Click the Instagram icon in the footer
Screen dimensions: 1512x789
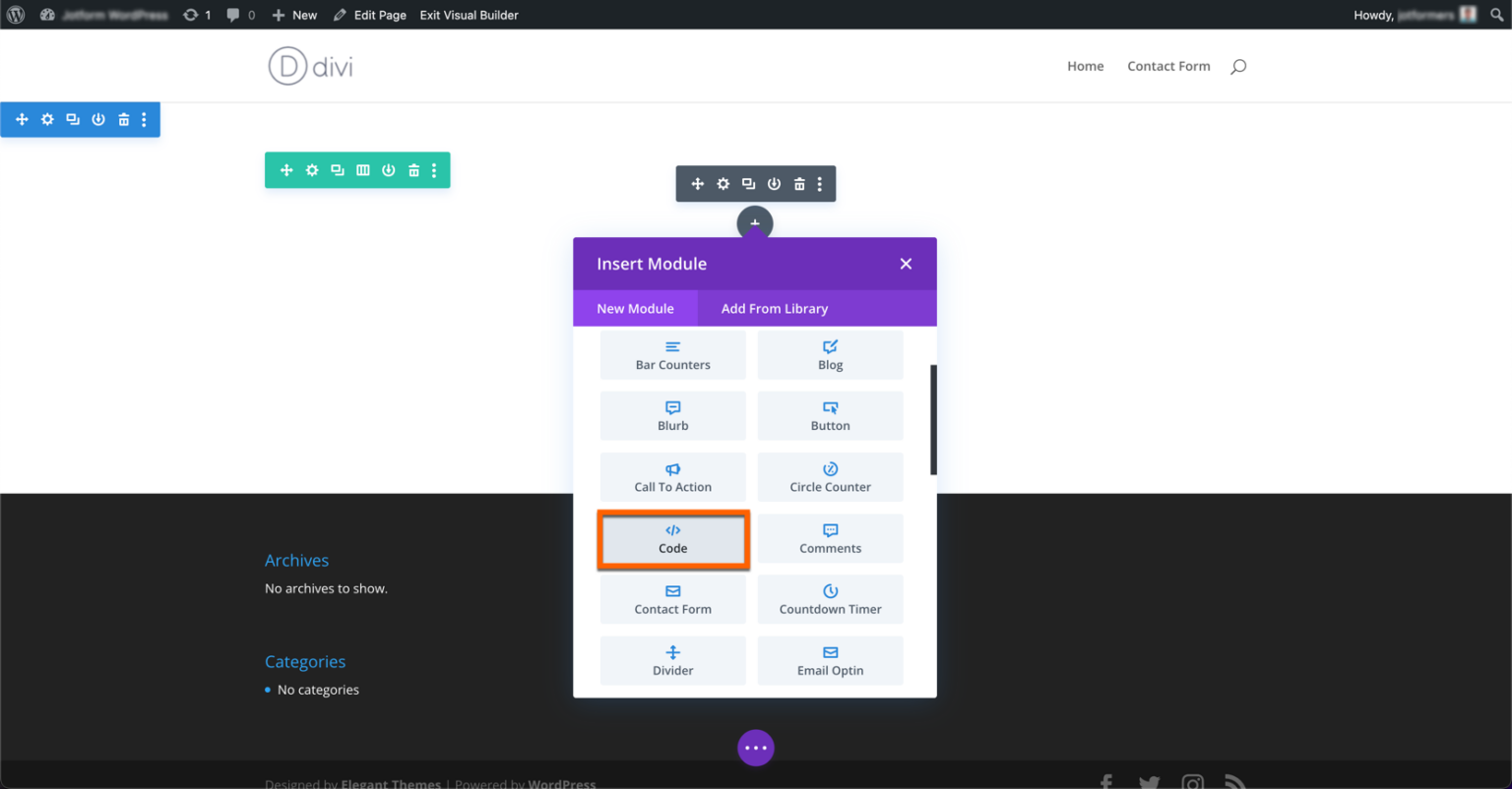1192,781
